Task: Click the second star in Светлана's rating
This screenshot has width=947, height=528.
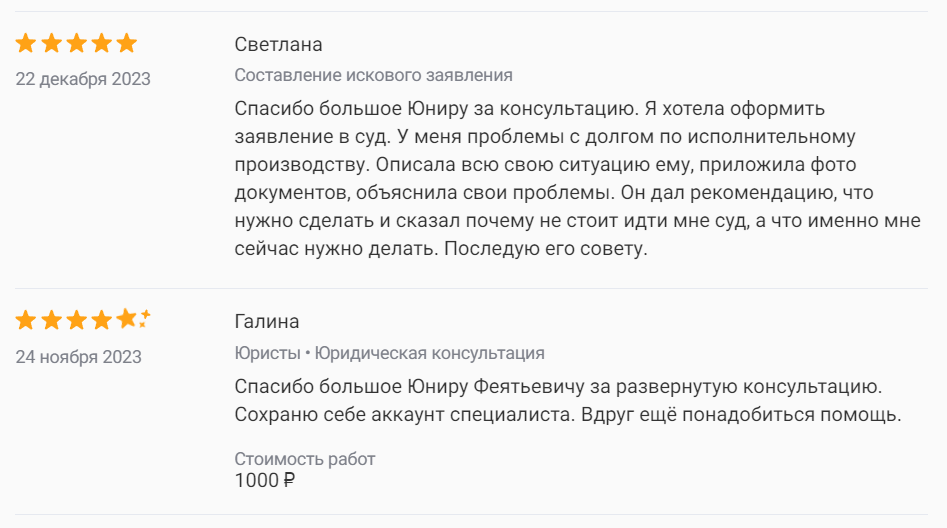Action: [51, 44]
